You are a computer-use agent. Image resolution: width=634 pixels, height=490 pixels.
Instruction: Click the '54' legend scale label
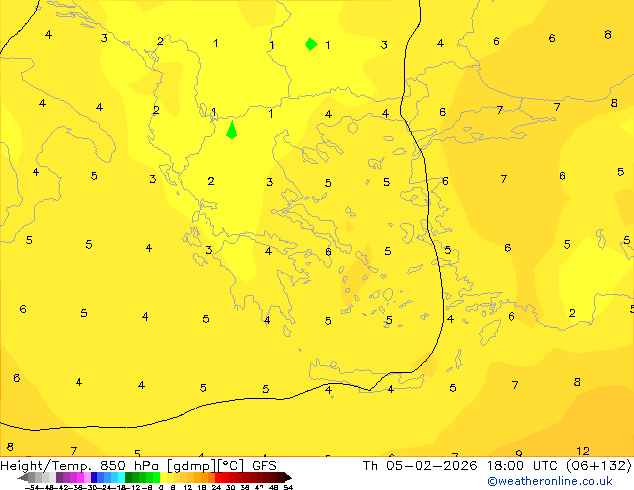coord(288,487)
